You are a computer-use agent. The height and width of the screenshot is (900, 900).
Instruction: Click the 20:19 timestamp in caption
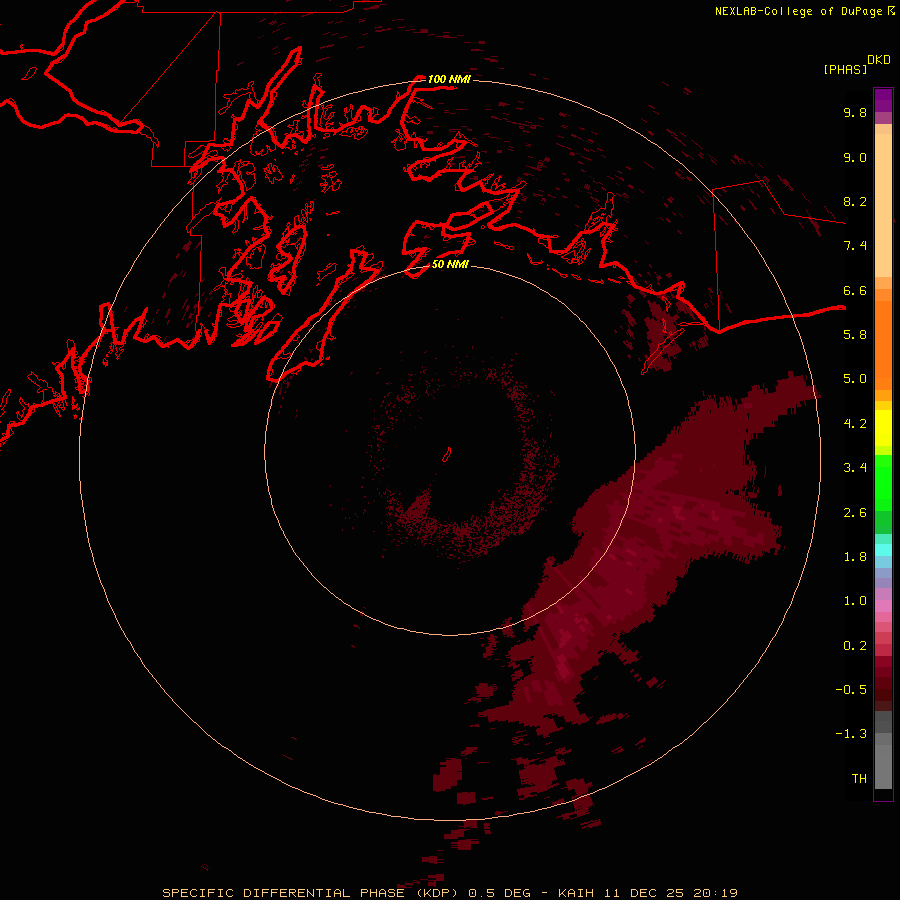pos(715,893)
